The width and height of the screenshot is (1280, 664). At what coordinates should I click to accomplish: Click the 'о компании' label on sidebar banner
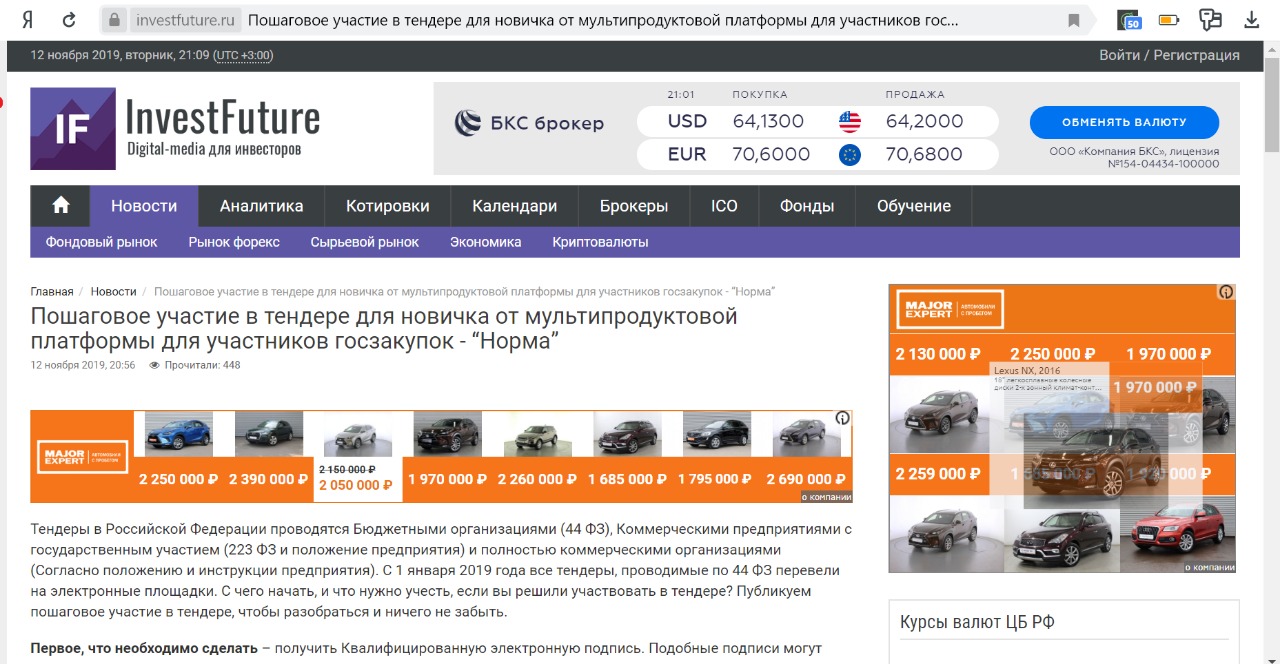[x=1209, y=567]
